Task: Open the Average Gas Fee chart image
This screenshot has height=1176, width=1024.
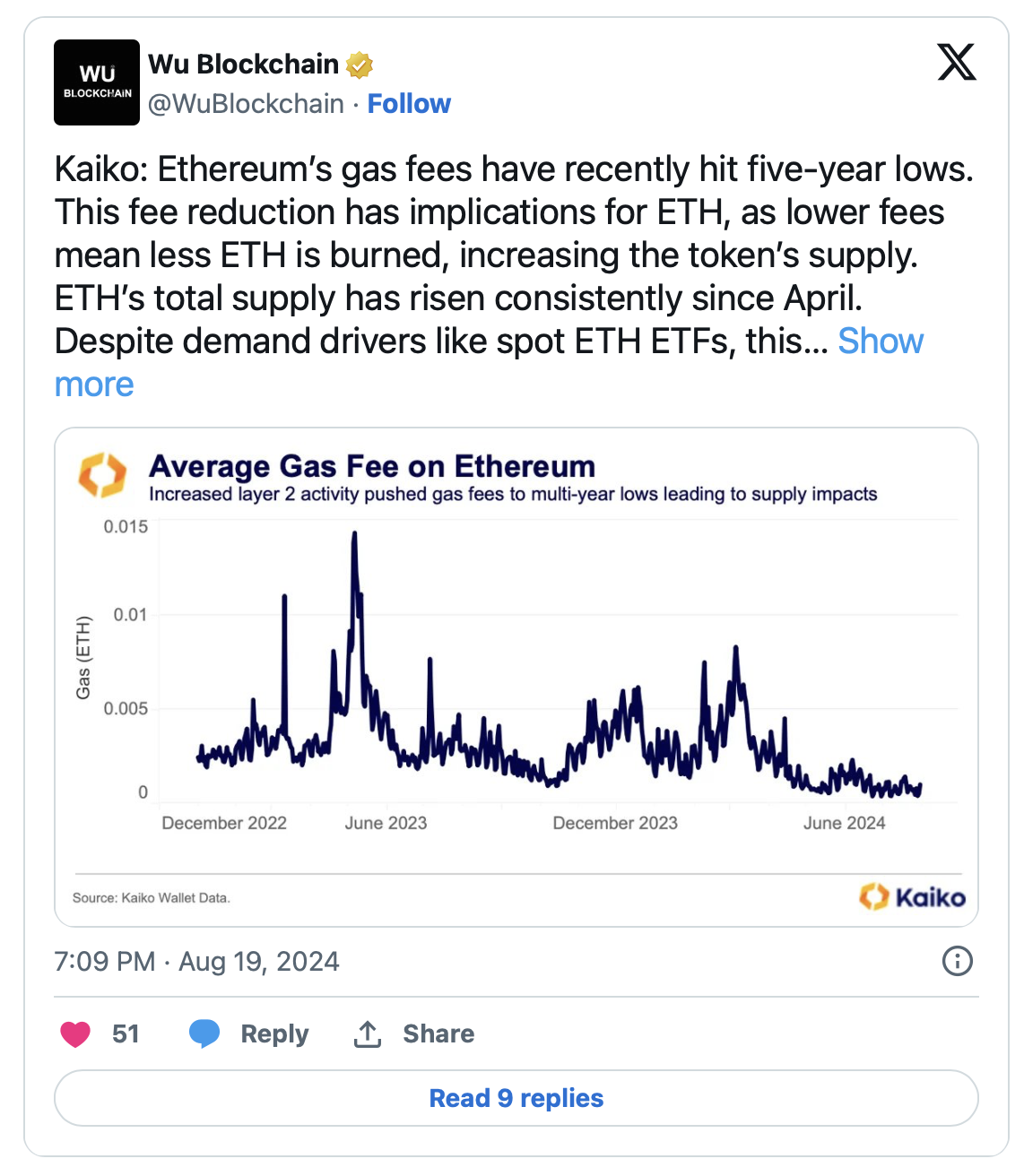Action: click(516, 677)
